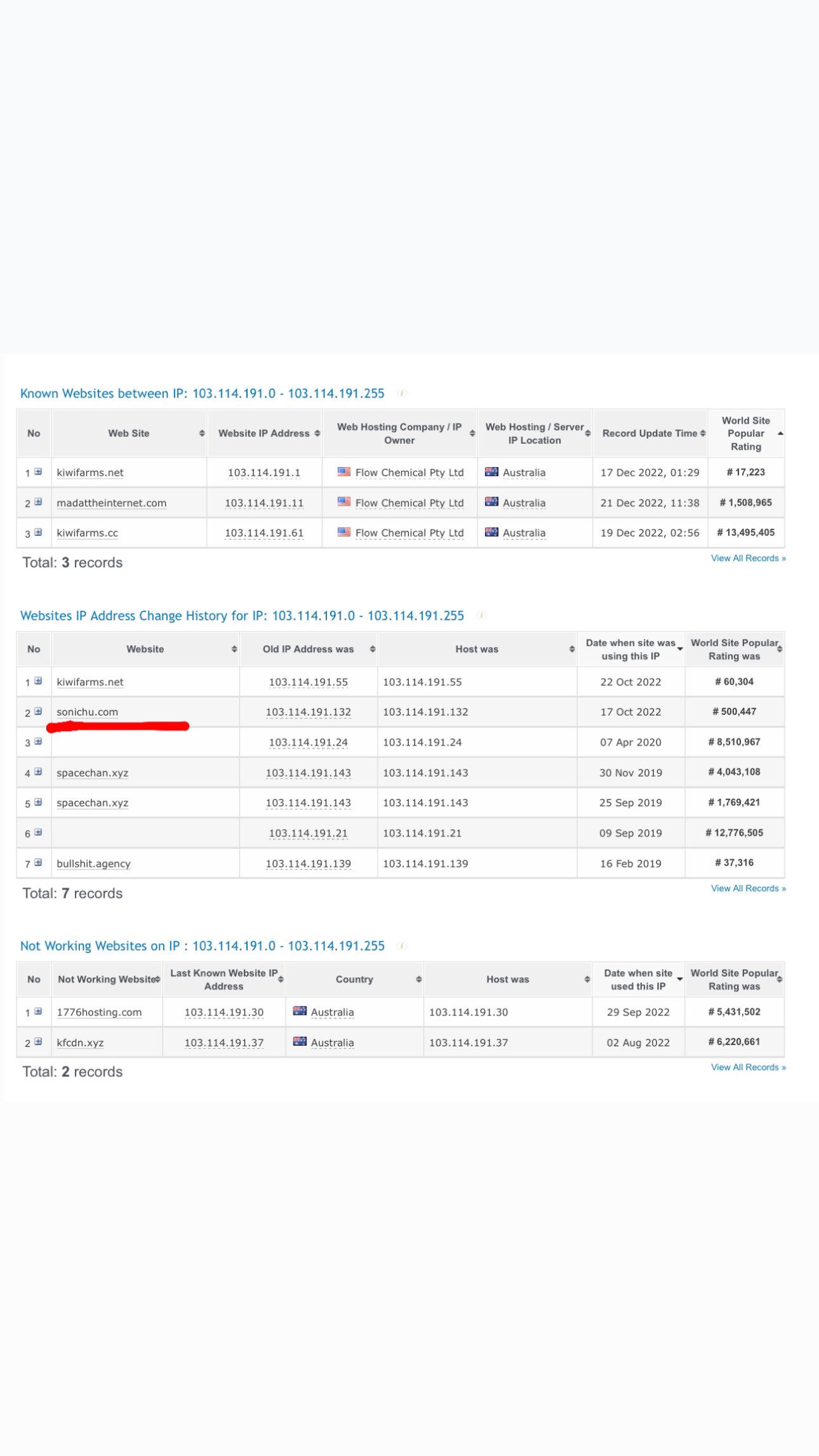Viewport: 819px width, 1456px height.
Task: Expand plus icon for kiwifarms.cc row
Action: click(38, 532)
